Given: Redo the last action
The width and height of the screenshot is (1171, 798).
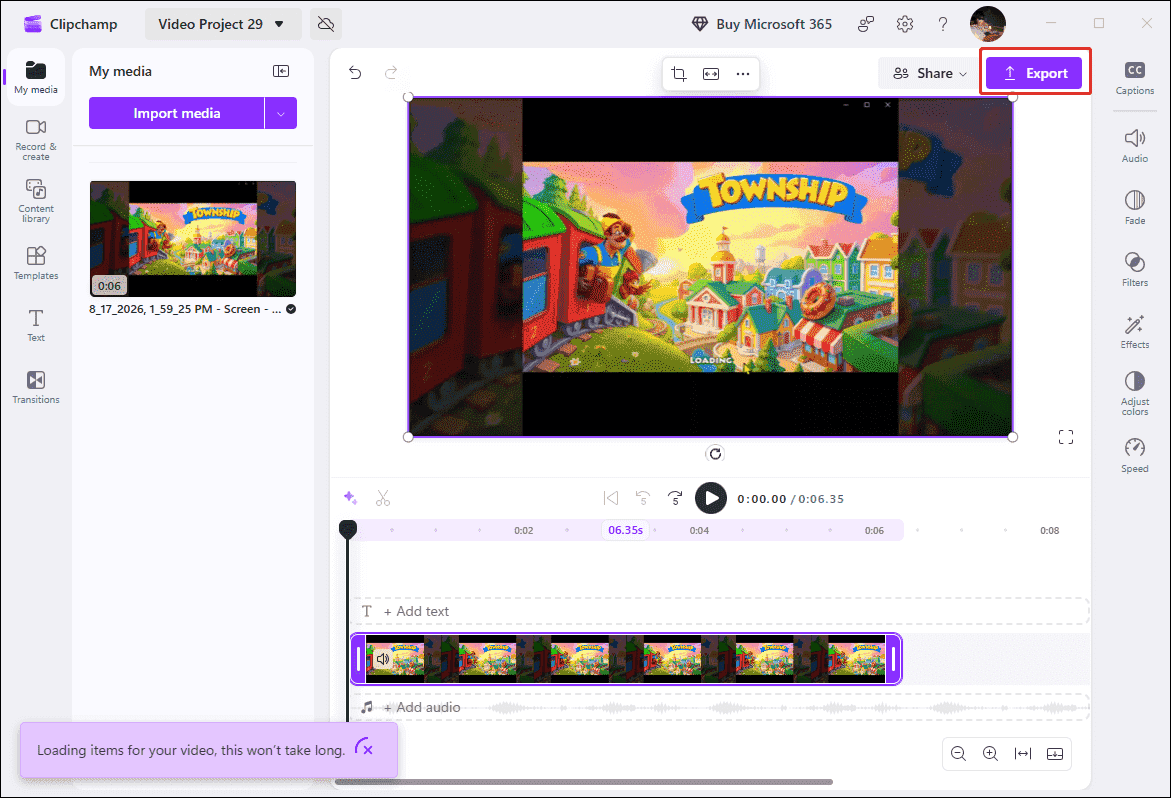Looking at the screenshot, I should [391, 72].
